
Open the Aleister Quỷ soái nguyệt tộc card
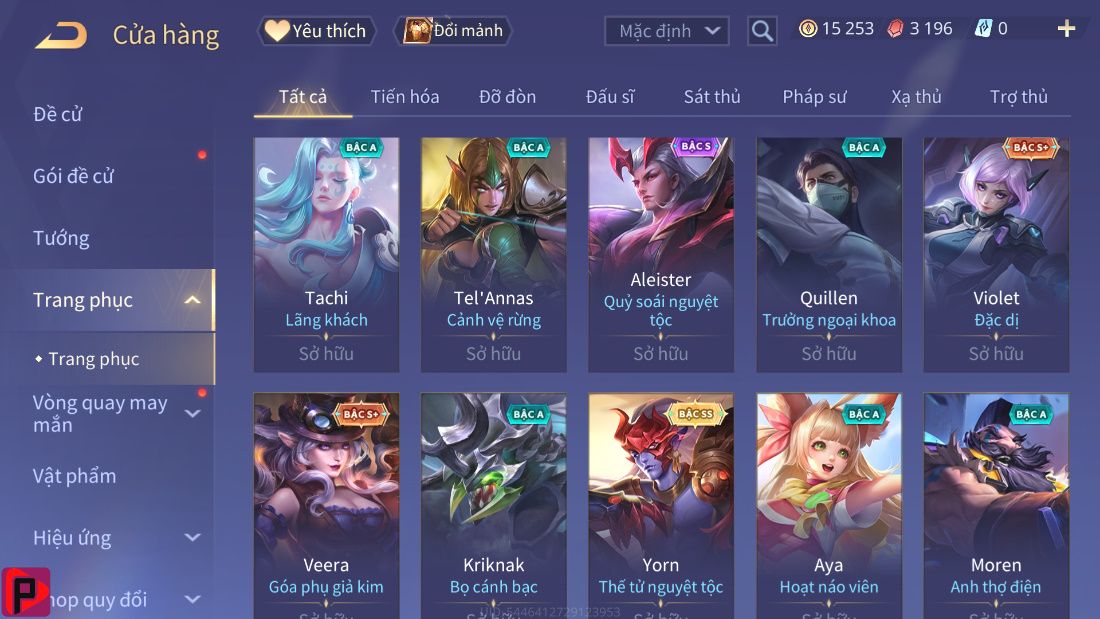(x=661, y=255)
